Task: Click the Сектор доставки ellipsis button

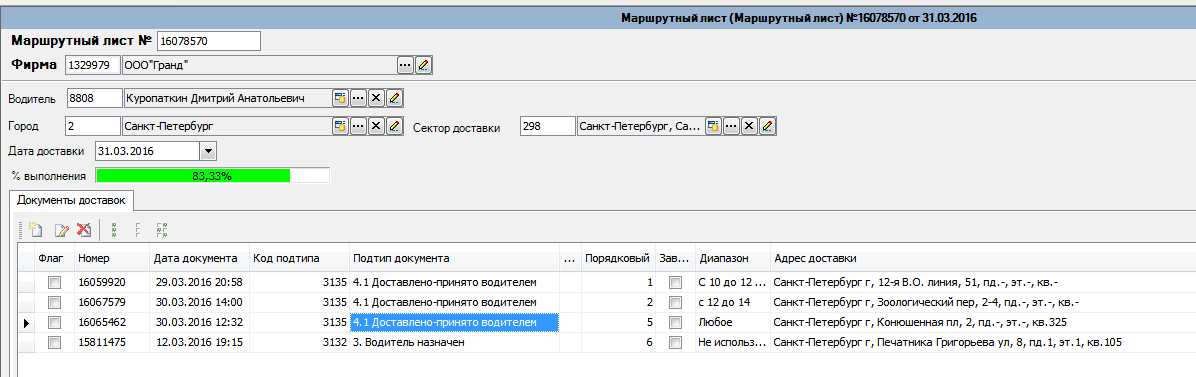Action: click(x=731, y=126)
